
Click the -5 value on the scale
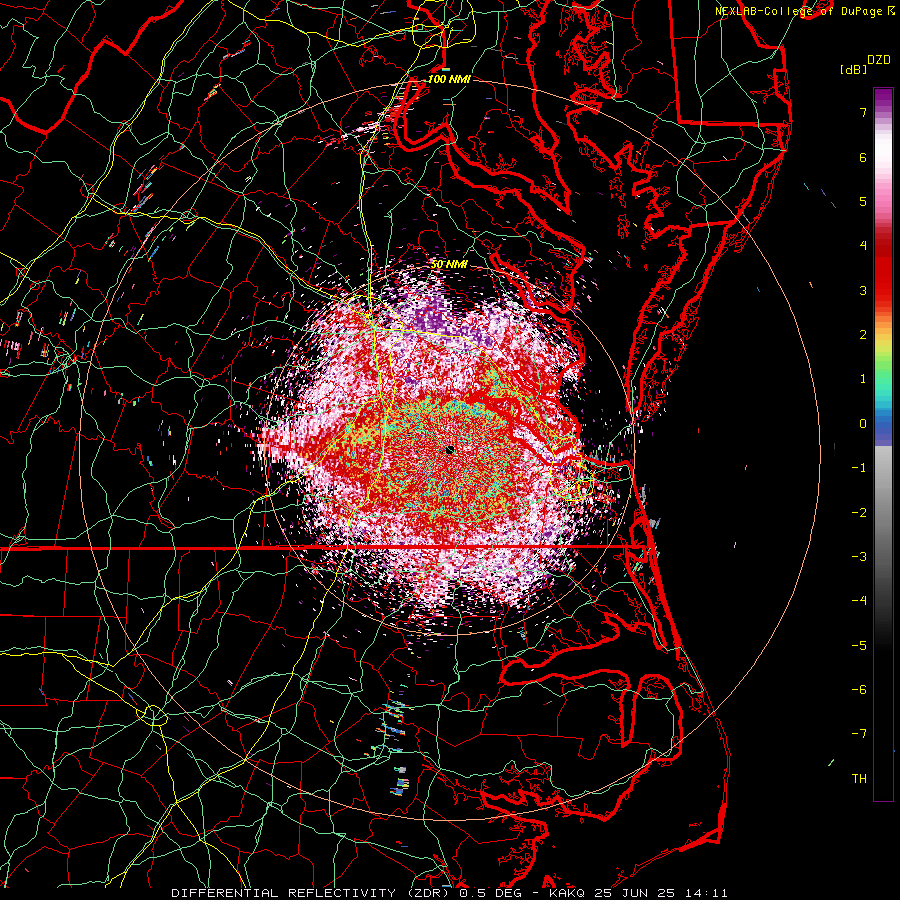click(859, 646)
